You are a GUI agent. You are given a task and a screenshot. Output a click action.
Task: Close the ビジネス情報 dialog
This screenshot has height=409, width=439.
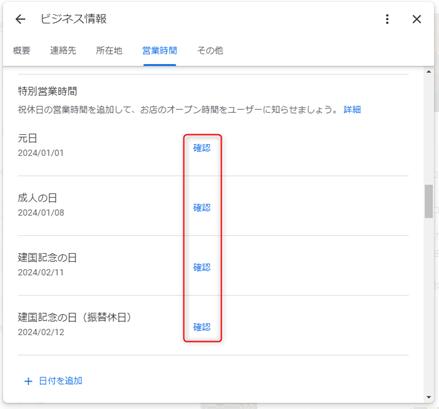[x=417, y=19]
